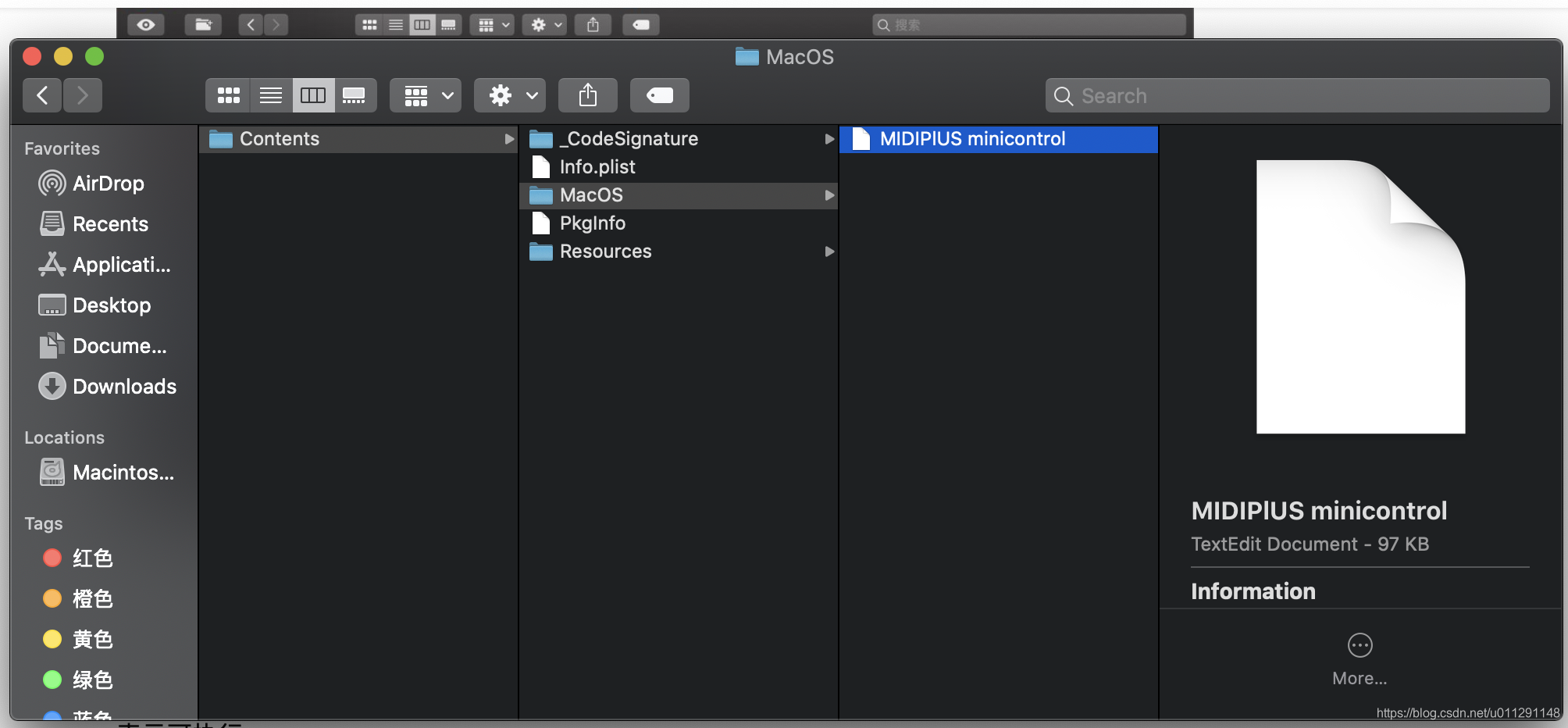This screenshot has height=728, width=1568.
Task: Click the Tags sidebar heading
Action: click(x=43, y=523)
